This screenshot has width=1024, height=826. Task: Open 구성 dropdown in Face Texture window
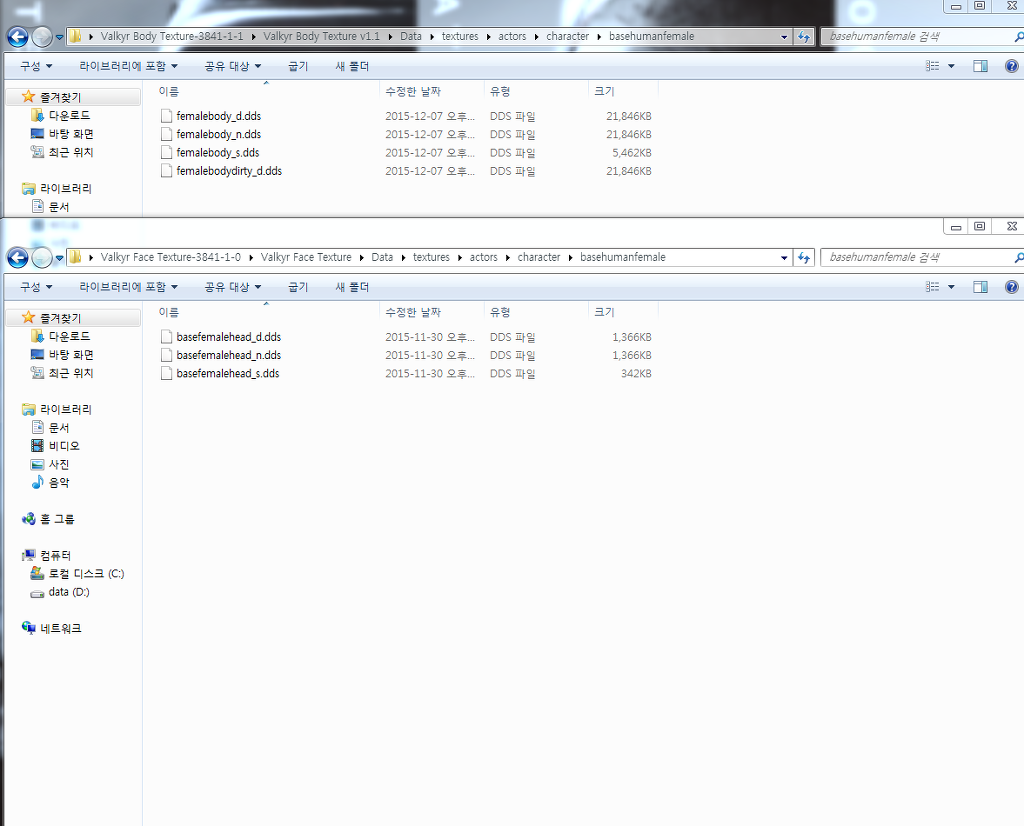pos(36,287)
